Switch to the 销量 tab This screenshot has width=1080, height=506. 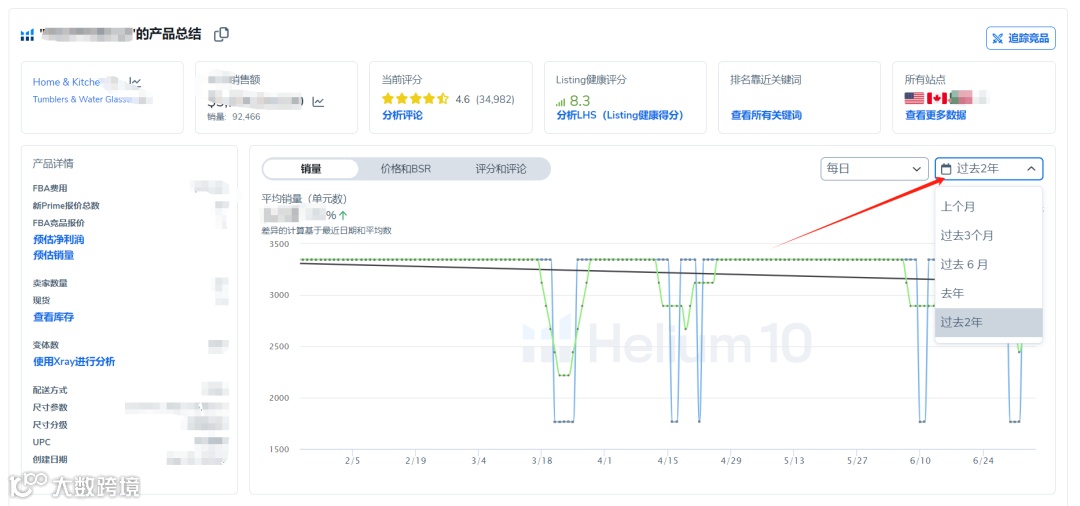point(311,169)
